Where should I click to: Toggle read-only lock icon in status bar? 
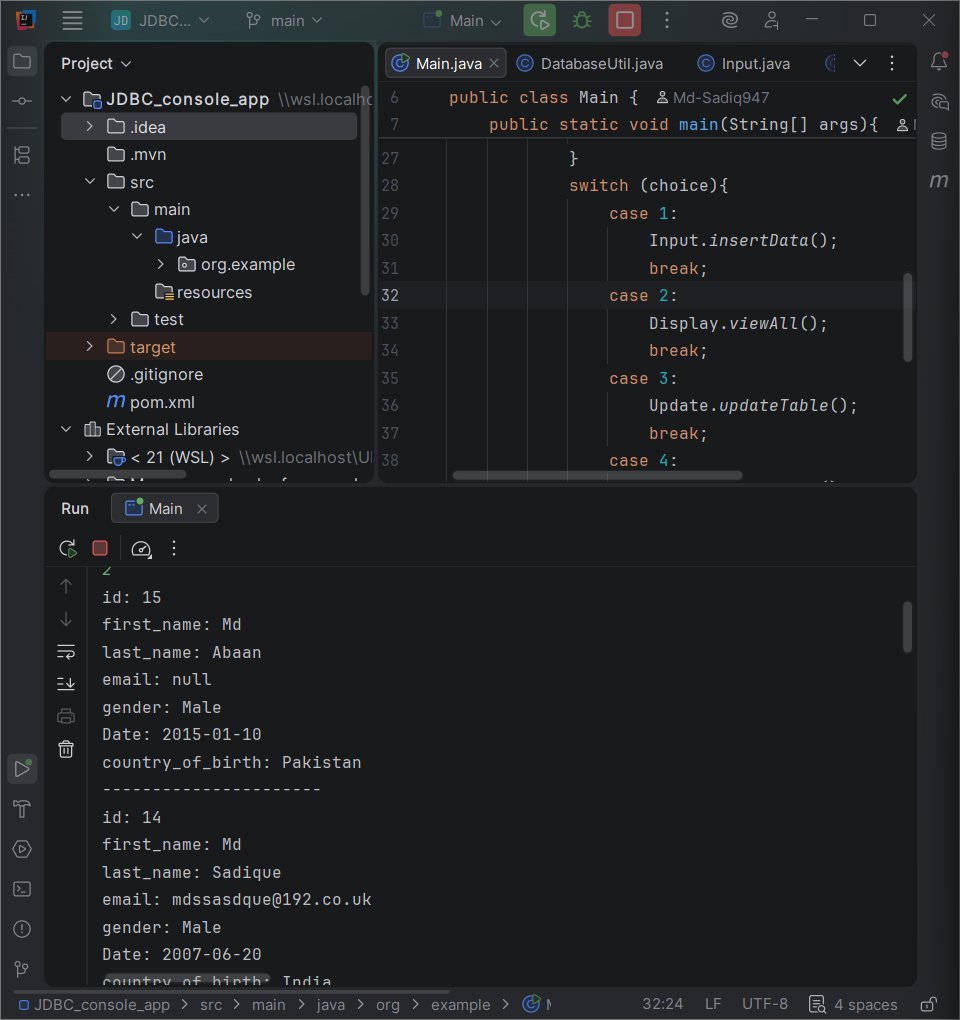coord(929,1004)
